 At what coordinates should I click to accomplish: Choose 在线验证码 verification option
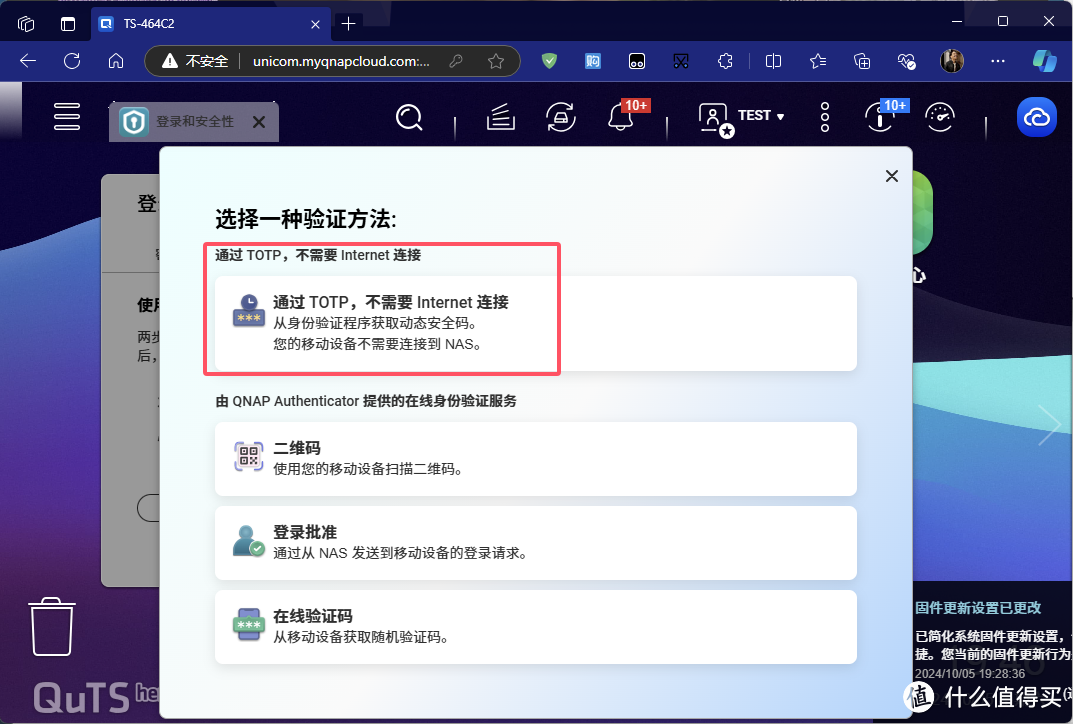coord(535,627)
